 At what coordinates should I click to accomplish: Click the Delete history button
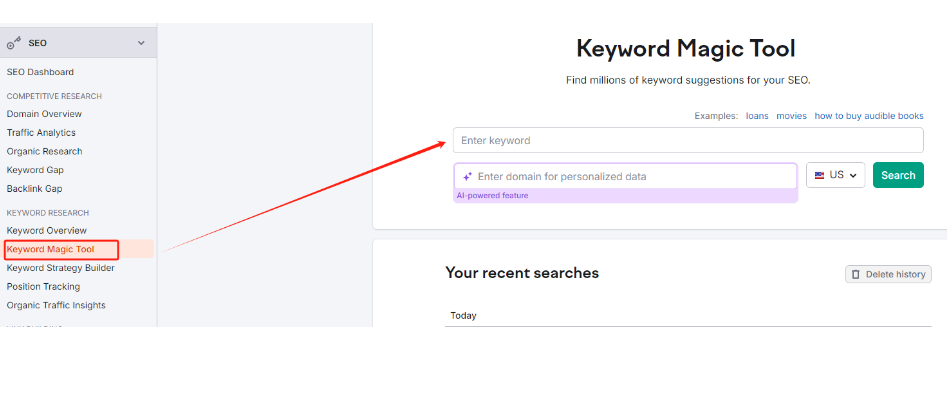tap(888, 274)
